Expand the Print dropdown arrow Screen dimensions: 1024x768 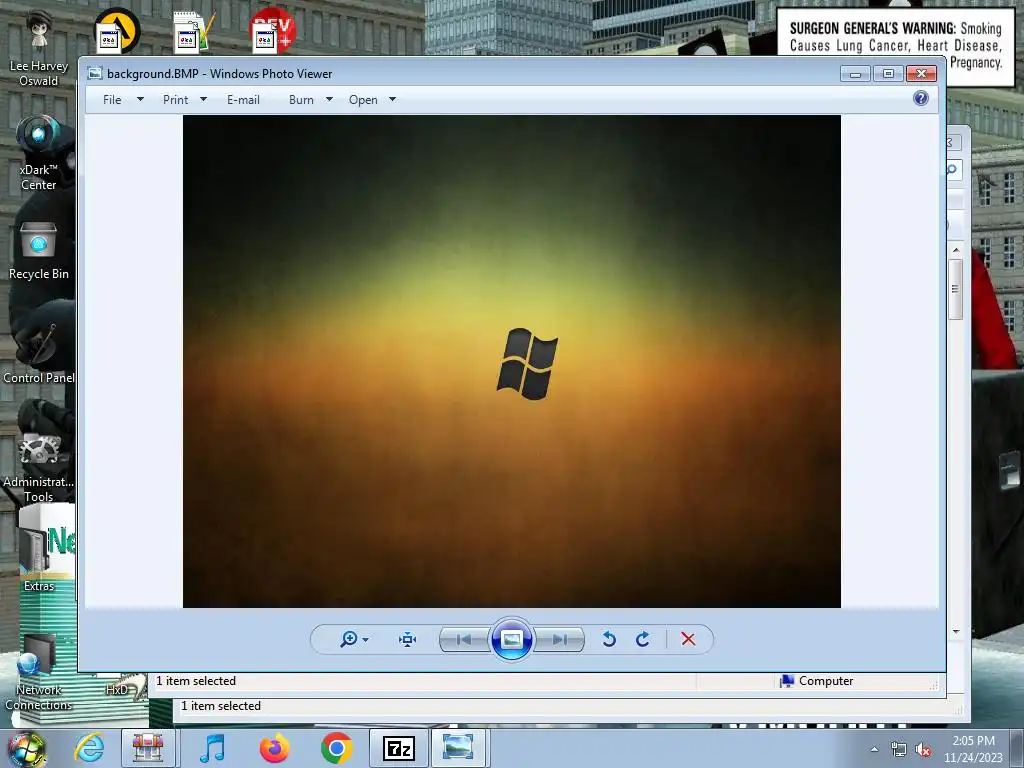pyautogui.click(x=203, y=99)
